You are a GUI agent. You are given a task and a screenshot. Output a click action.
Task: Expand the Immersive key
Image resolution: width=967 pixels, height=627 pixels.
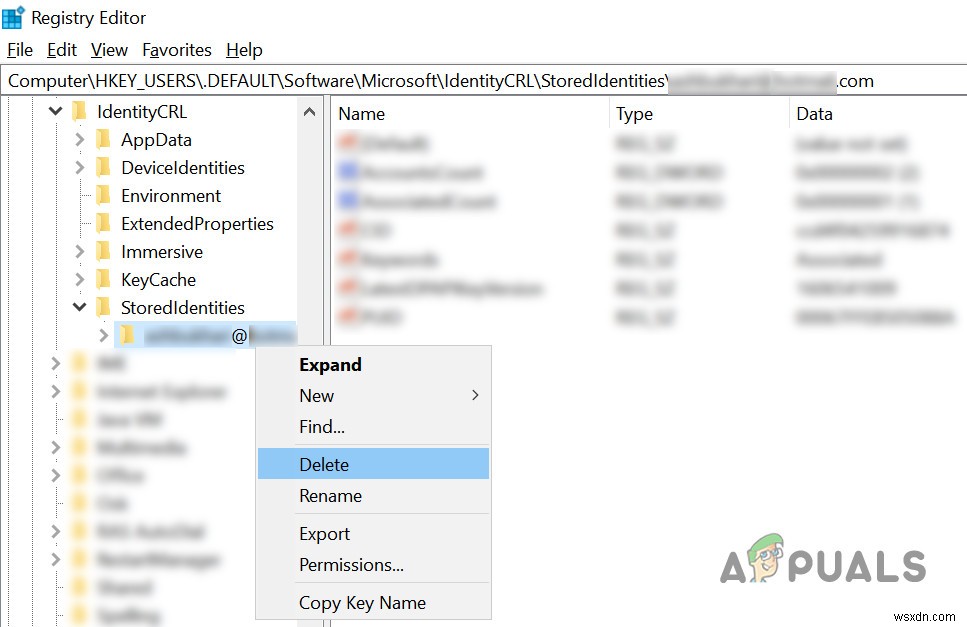(x=80, y=252)
